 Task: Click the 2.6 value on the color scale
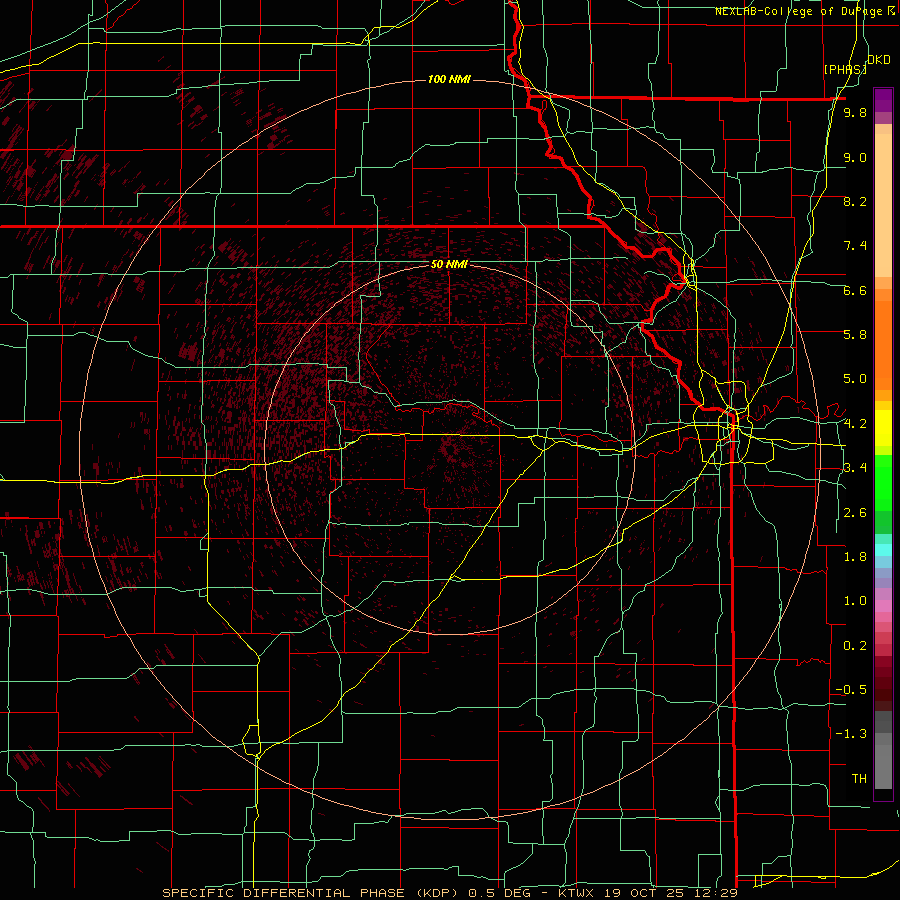click(x=855, y=513)
